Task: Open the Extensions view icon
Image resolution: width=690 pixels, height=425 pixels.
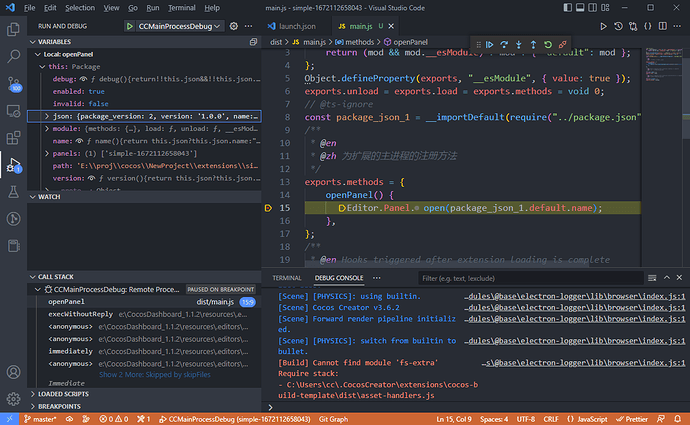Action: [x=15, y=136]
